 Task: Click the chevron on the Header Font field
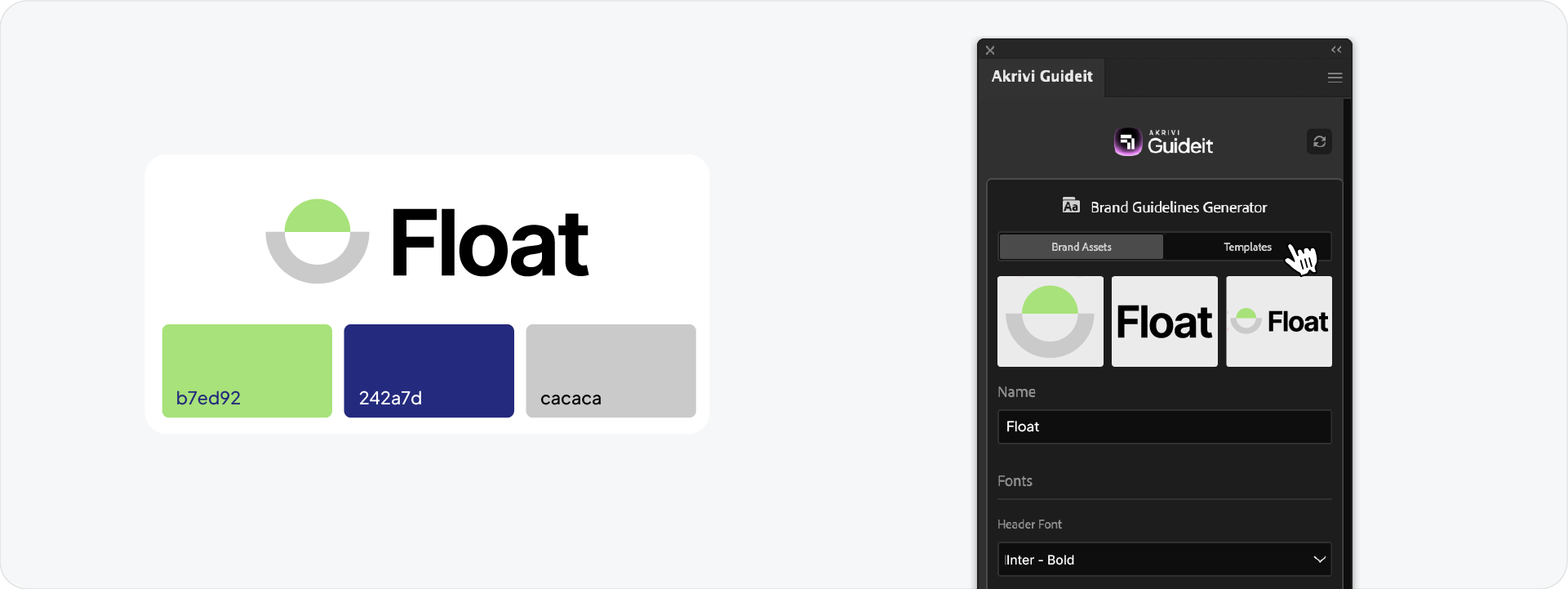click(1319, 560)
